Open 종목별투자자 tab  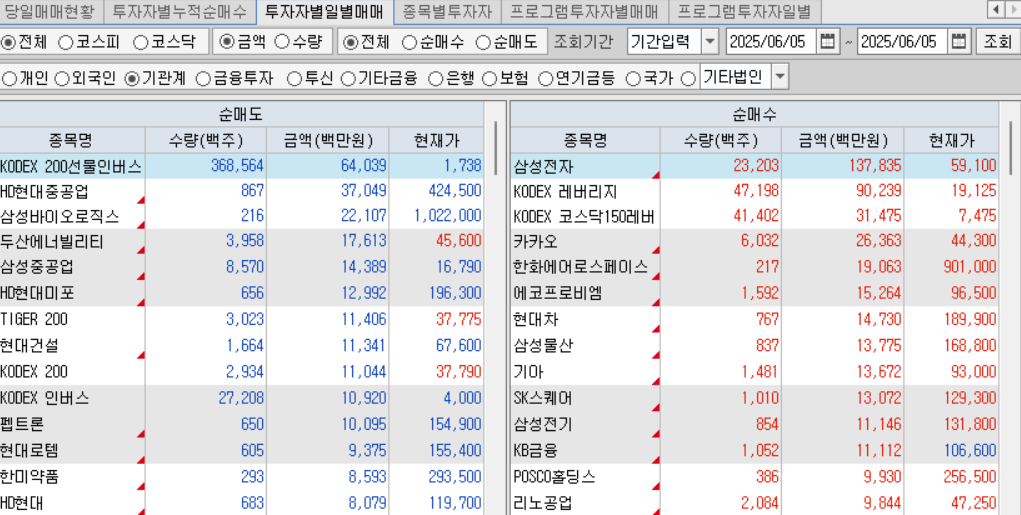click(x=447, y=11)
